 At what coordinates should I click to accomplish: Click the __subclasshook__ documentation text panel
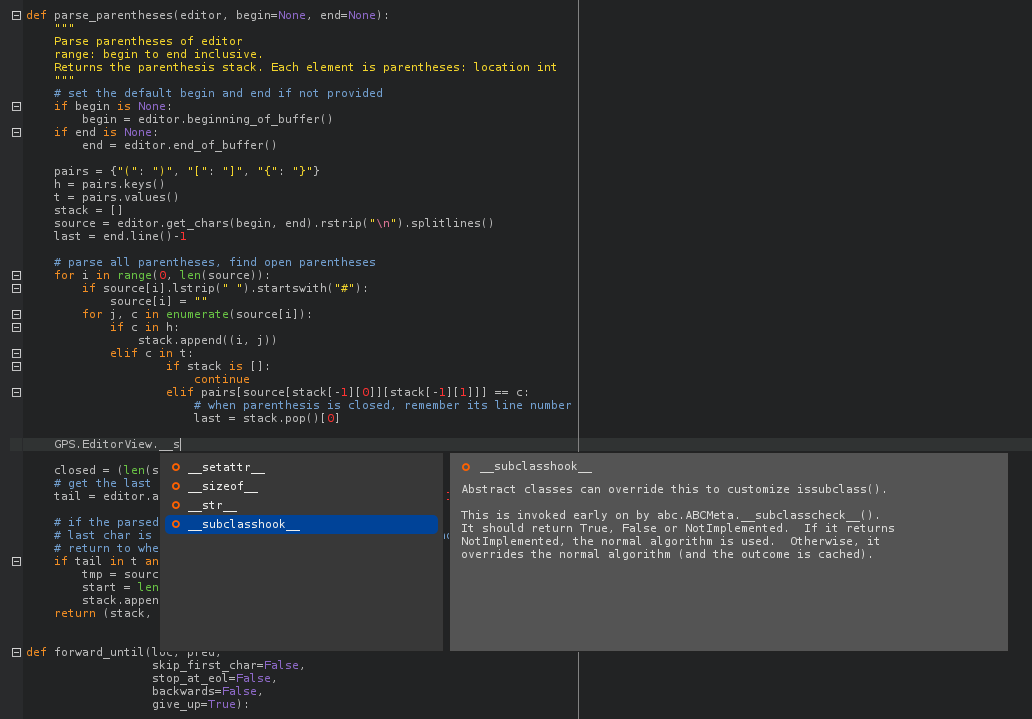coord(728,560)
